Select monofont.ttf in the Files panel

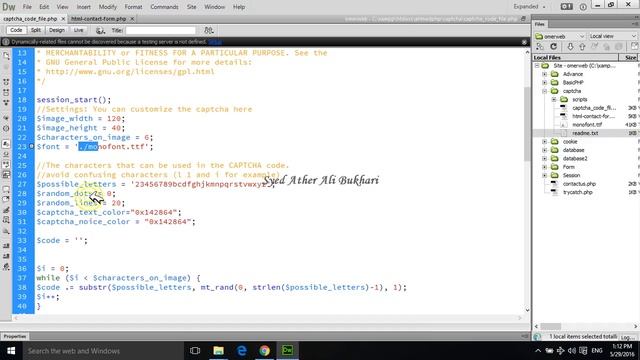click(x=587, y=125)
